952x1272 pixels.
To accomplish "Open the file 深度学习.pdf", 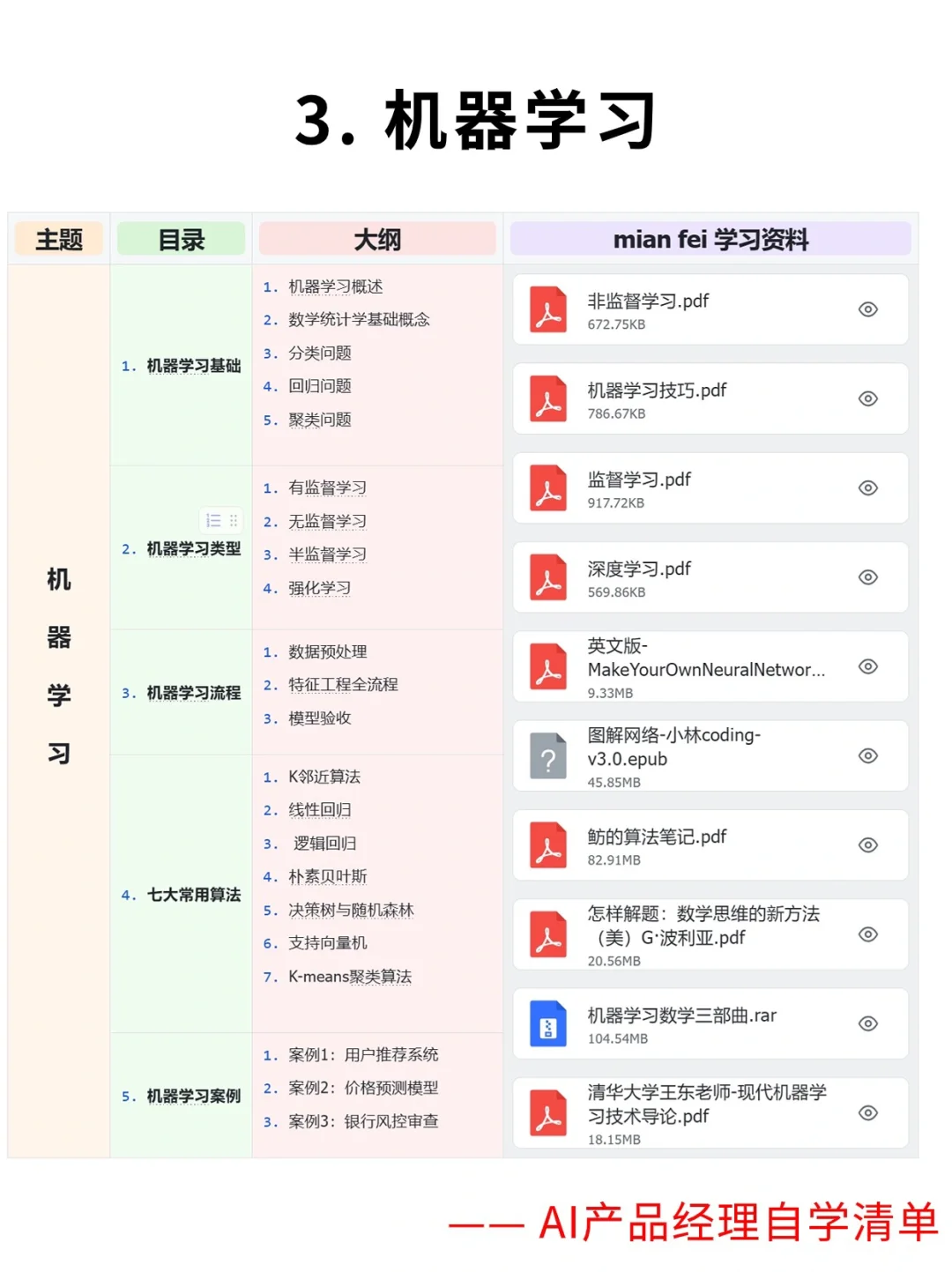I will [x=710, y=577].
